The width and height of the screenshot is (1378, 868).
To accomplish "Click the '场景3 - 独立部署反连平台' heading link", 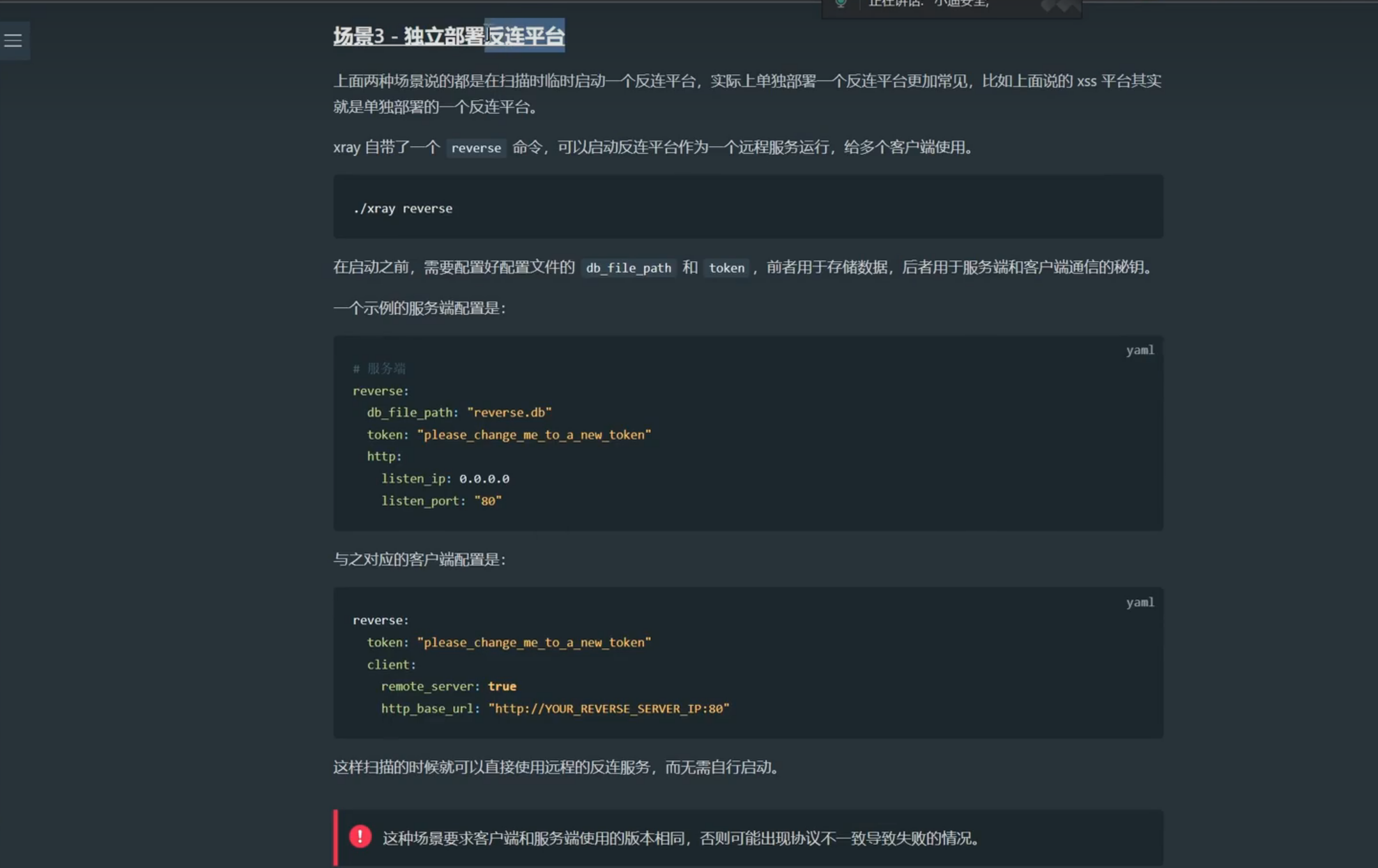I will (x=448, y=36).
